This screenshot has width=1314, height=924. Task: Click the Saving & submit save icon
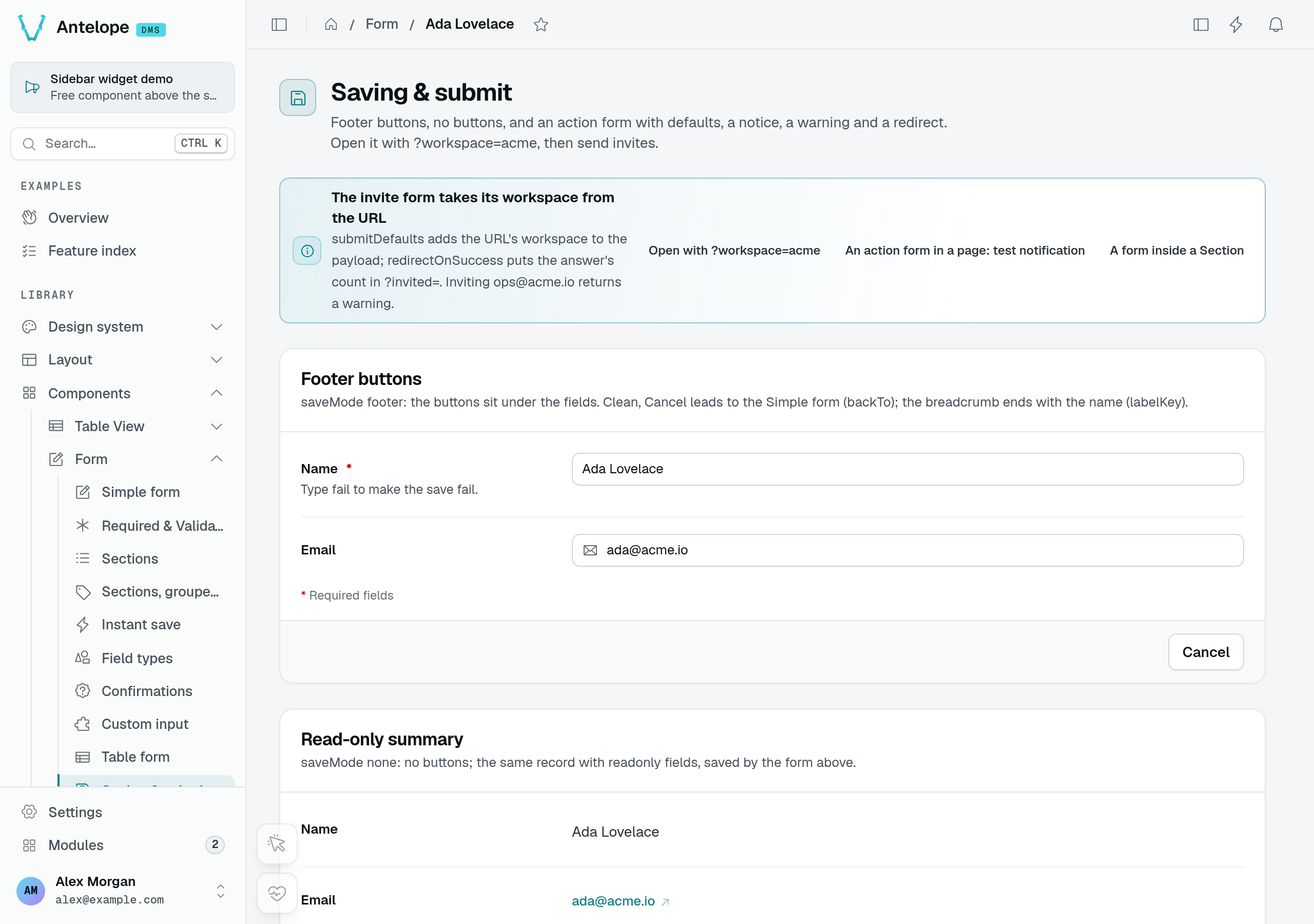(298, 98)
